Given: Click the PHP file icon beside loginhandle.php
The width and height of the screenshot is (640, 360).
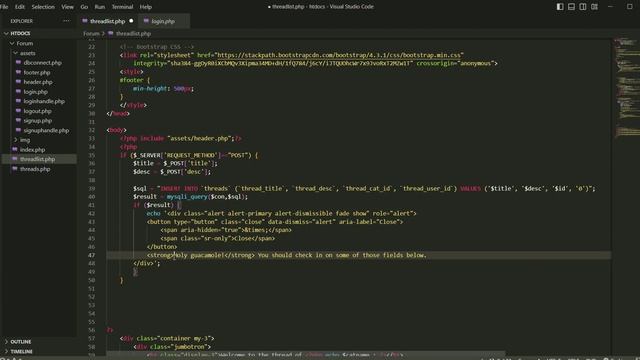Looking at the screenshot, I should click(x=18, y=101).
